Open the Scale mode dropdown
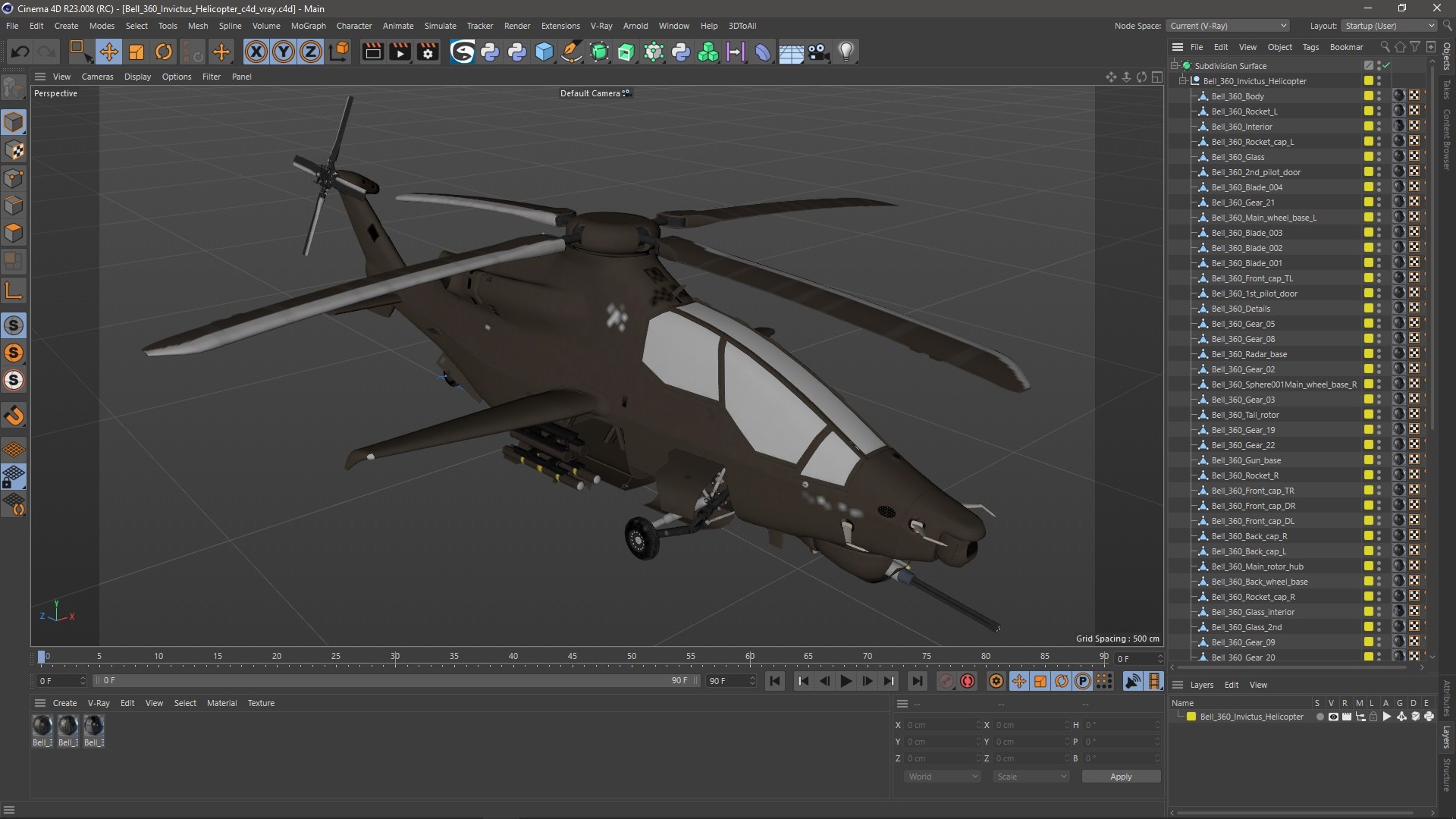The height and width of the screenshot is (819, 1456). pyautogui.click(x=1031, y=777)
